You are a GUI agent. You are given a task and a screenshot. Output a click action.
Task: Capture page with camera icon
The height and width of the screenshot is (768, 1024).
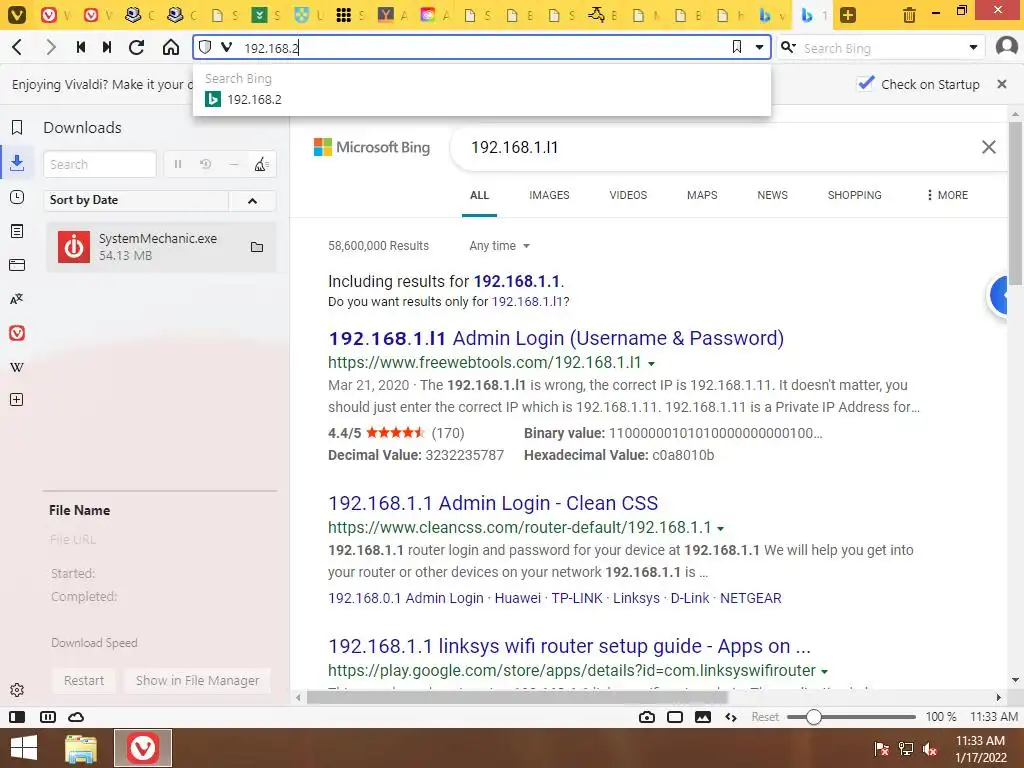tap(647, 717)
